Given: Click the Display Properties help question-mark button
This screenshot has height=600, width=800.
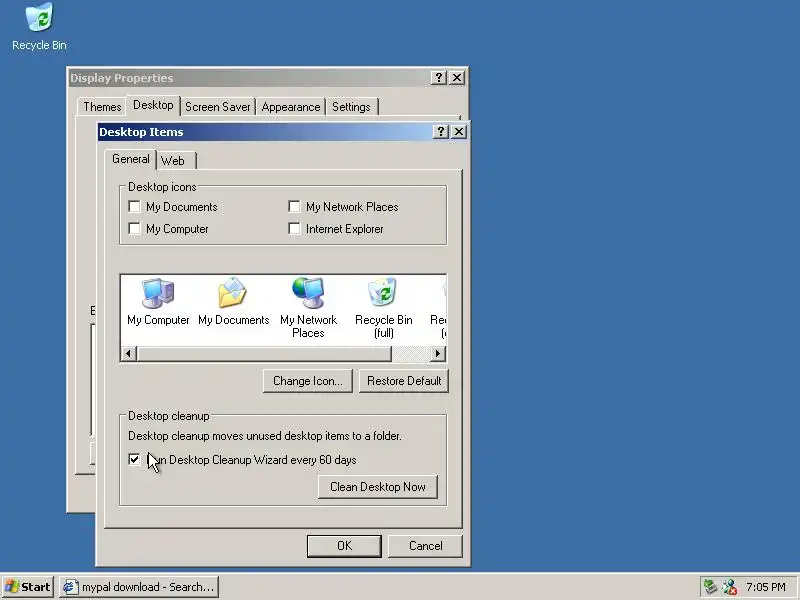Looking at the screenshot, I should (x=438, y=78).
